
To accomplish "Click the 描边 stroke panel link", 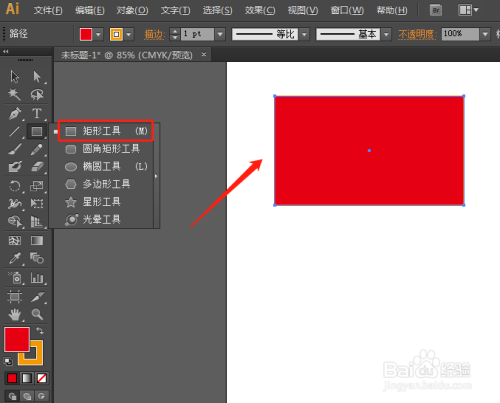I will (x=155, y=34).
